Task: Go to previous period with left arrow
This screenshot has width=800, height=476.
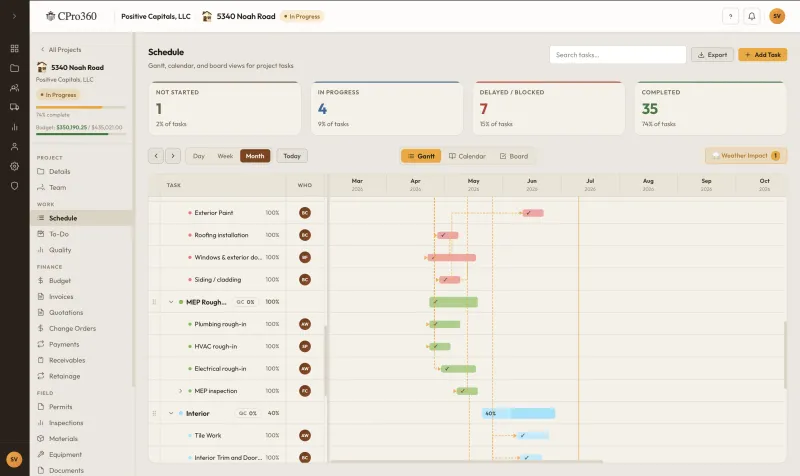Action: pos(156,156)
